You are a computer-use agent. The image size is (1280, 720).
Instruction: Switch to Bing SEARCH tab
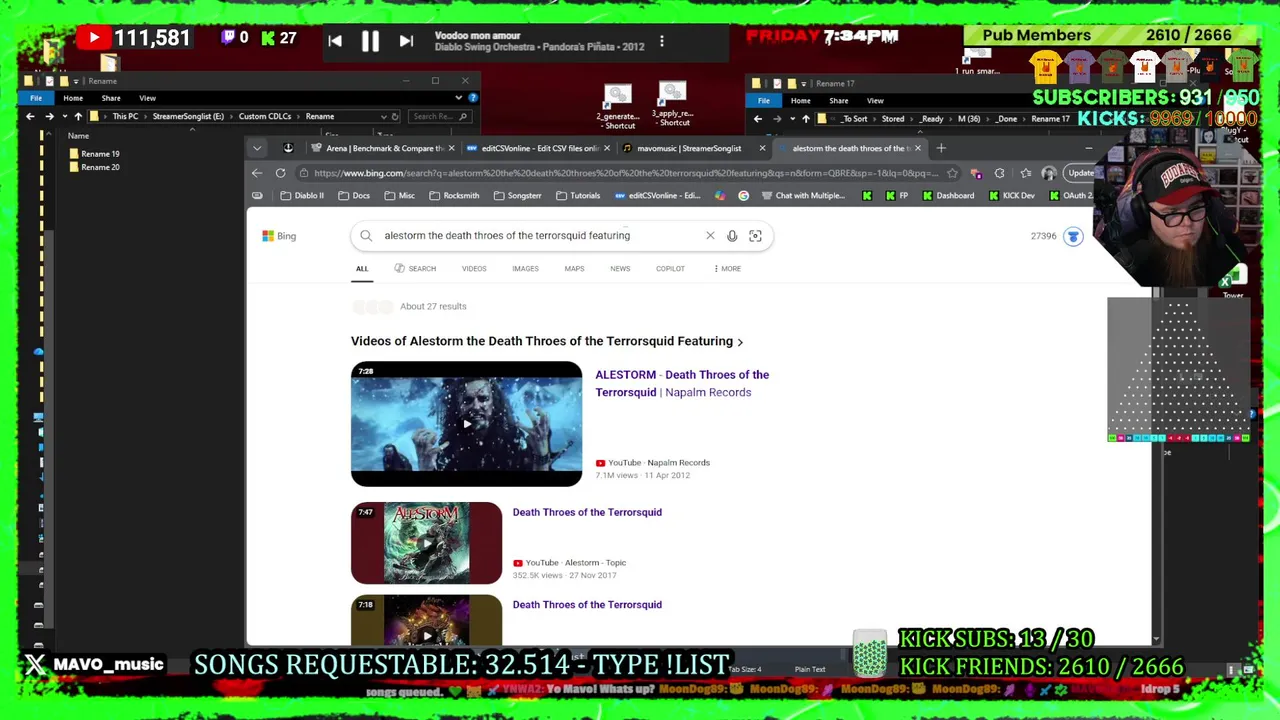(415, 268)
